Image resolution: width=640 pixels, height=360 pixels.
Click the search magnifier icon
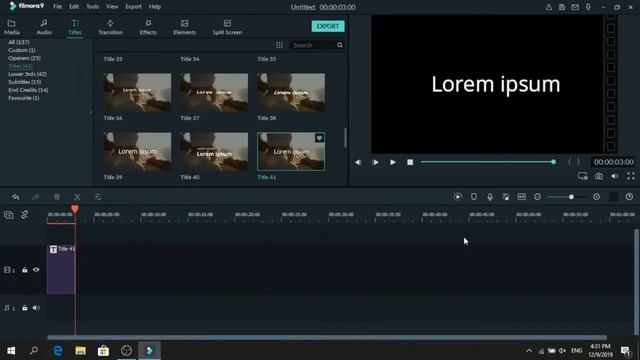[x=340, y=45]
